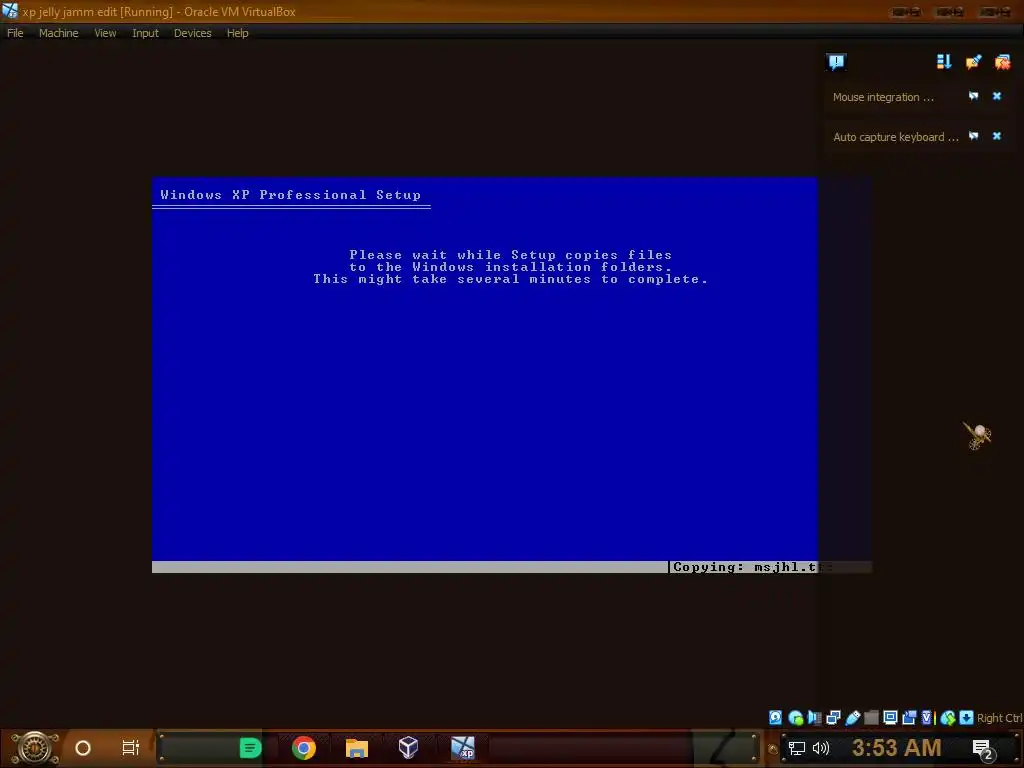1024x768 pixels.
Task: Click the USB devices status icon
Action: 852,718
